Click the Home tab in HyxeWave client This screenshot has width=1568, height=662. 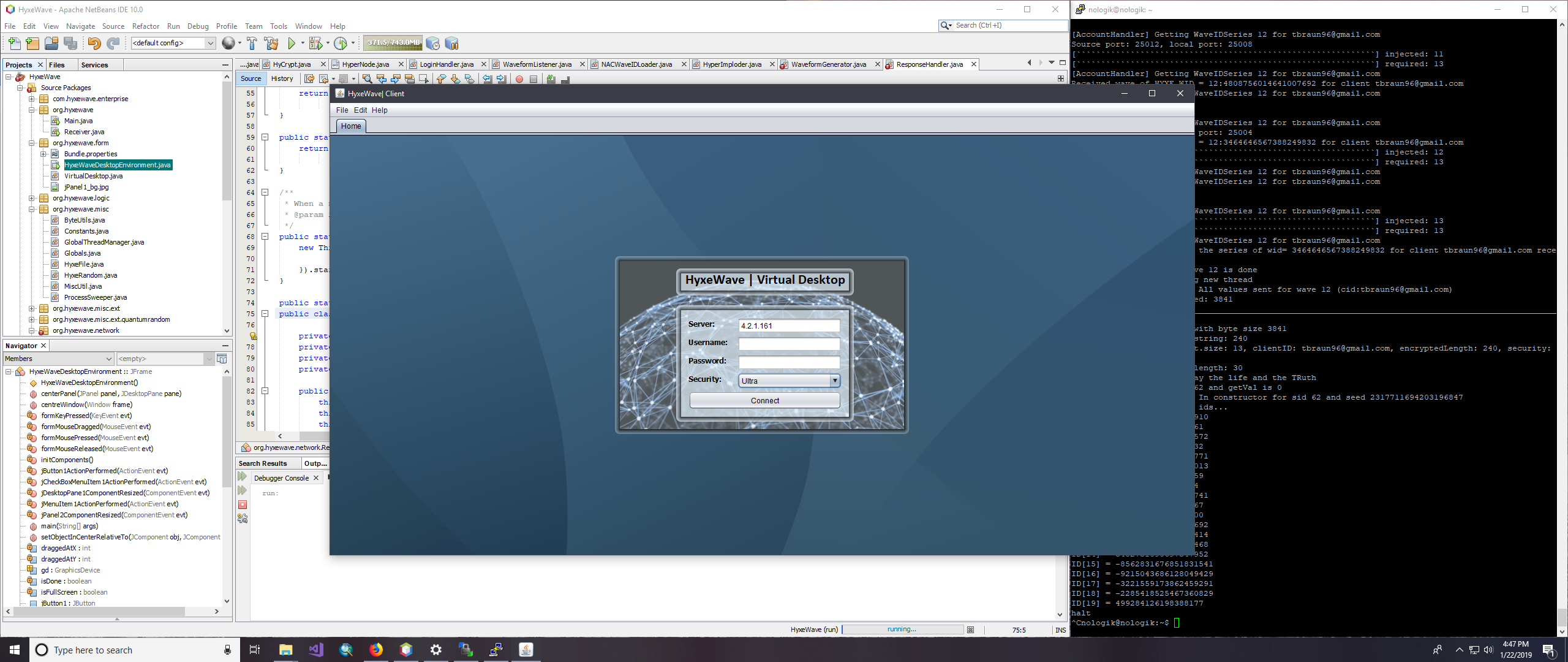click(x=351, y=126)
